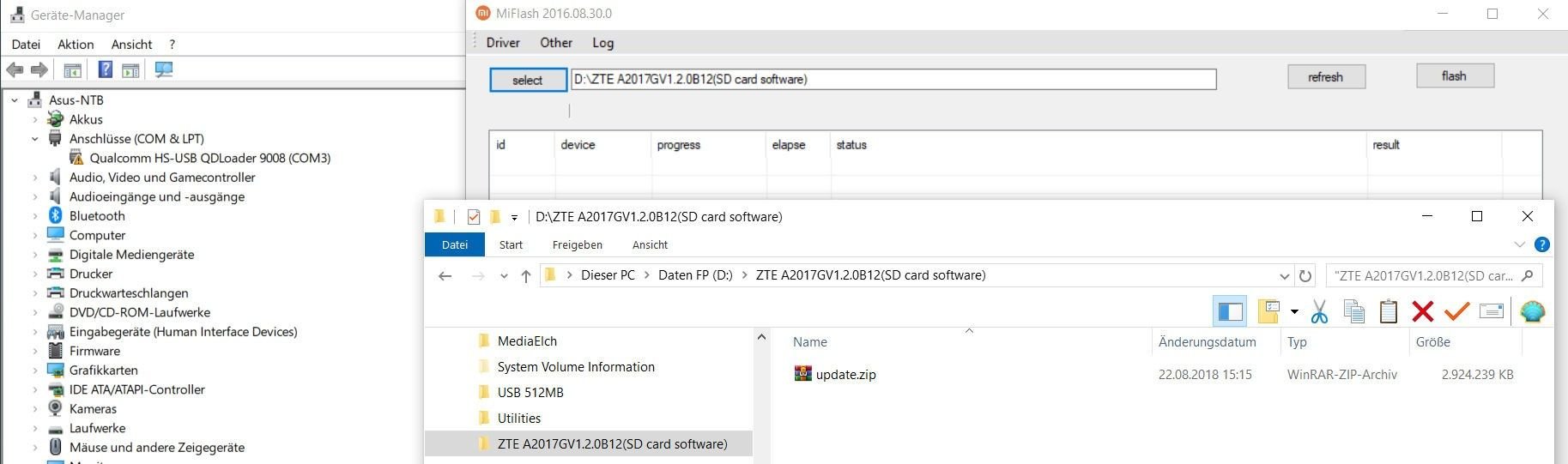Image resolution: width=1568 pixels, height=464 pixels.
Task: Click the select button in MiFlash
Action: (x=528, y=80)
